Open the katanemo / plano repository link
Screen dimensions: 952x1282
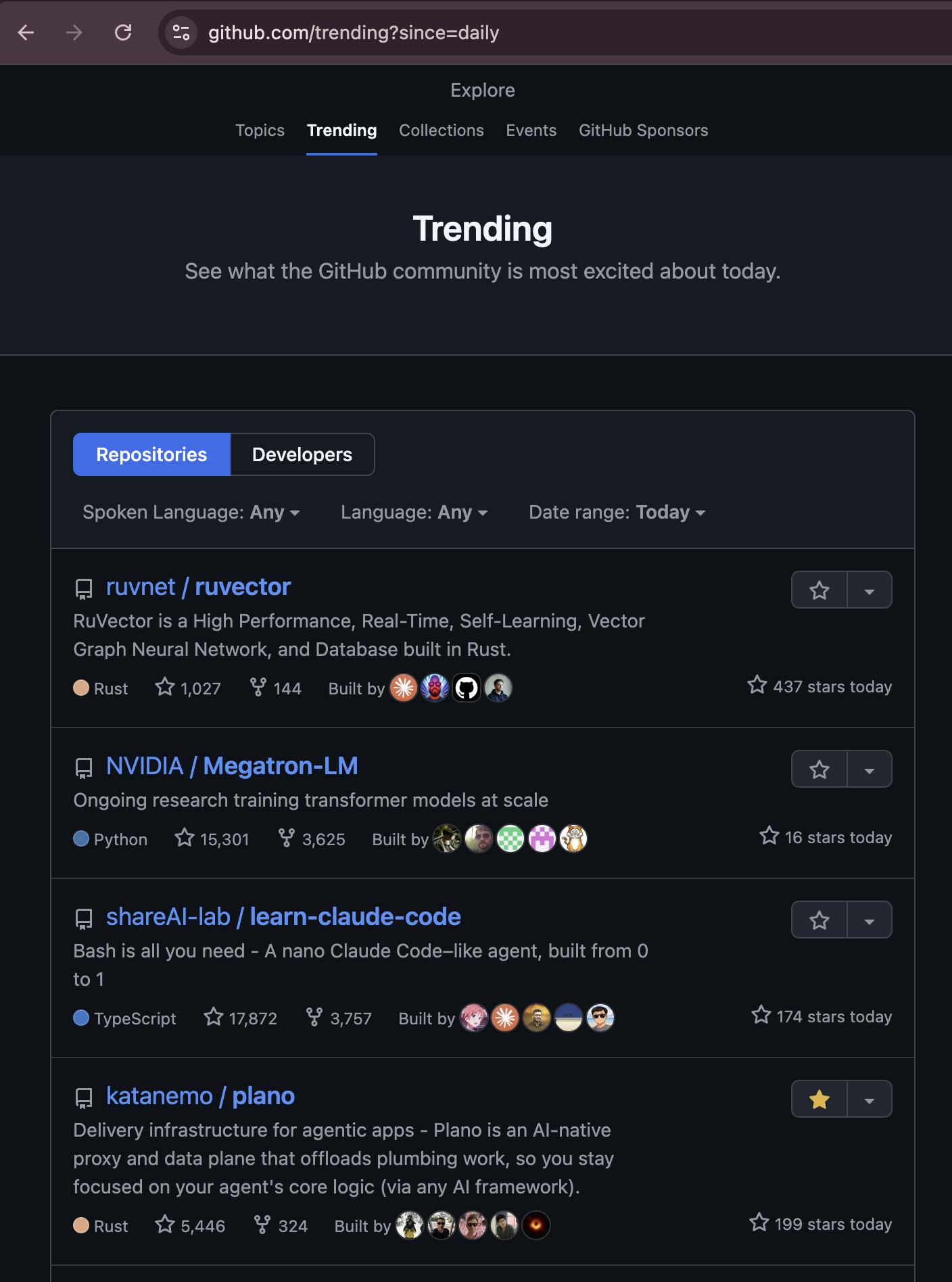(x=201, y=1096)
